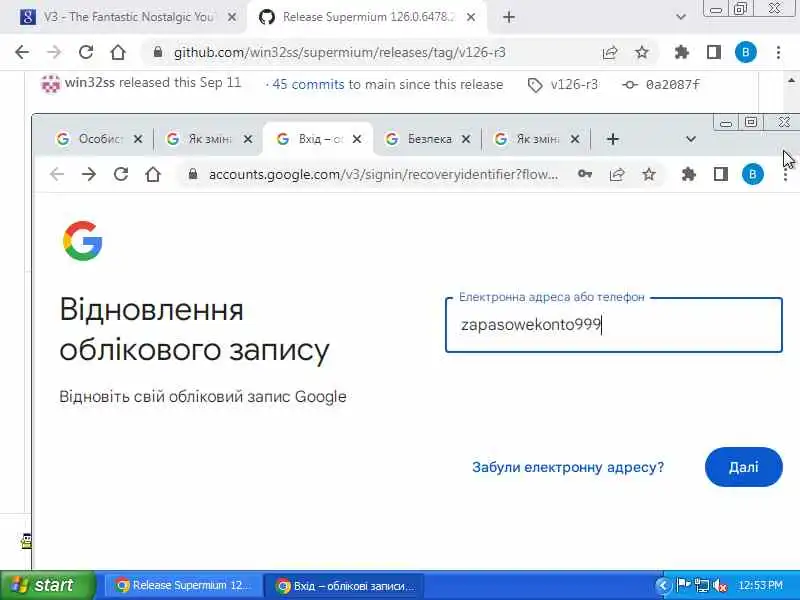Switch to Release Supermium taskbar item
The image size is (800, 600).
coord(183,585)
